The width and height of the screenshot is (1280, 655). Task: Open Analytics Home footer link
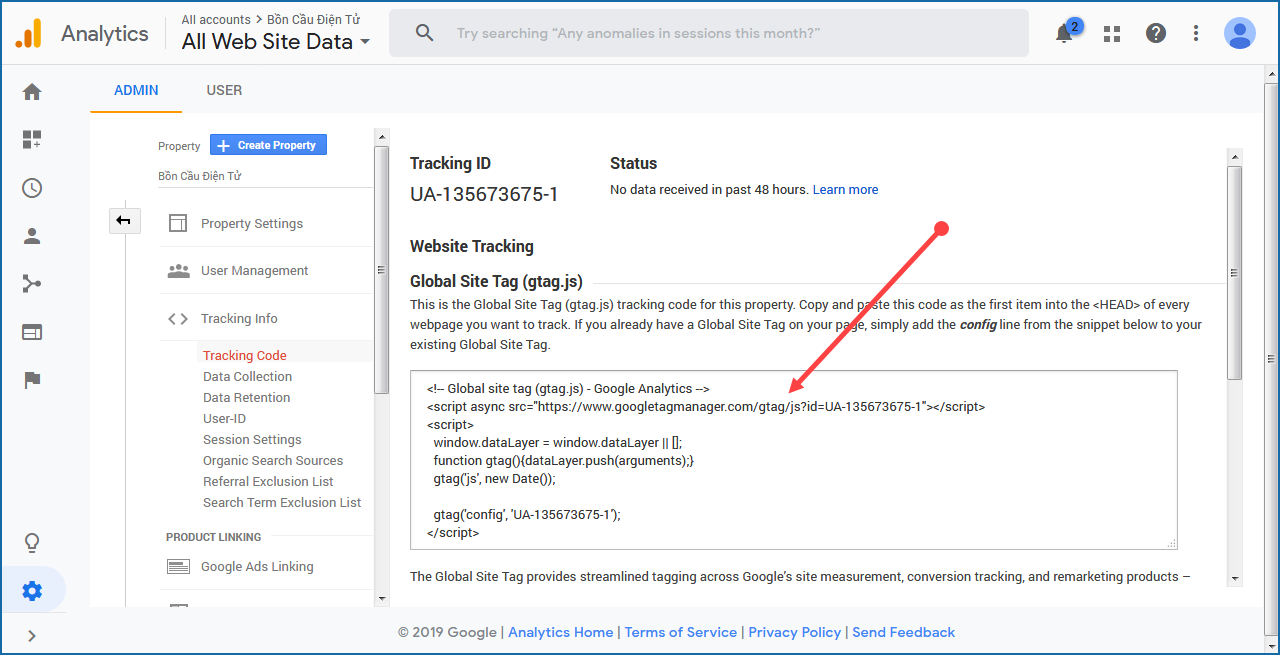point(561,632)
